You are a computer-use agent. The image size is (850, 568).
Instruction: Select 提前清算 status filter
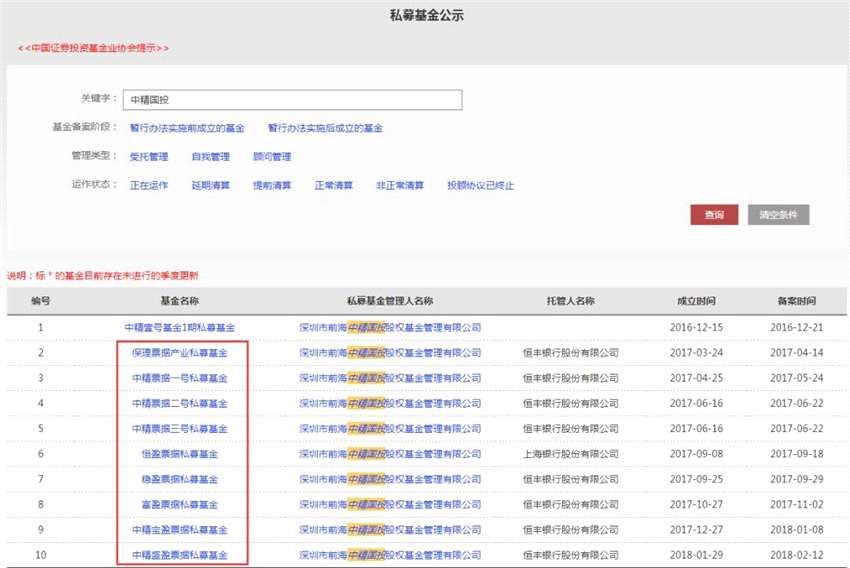pyautogui.click(x=272, y=186)
